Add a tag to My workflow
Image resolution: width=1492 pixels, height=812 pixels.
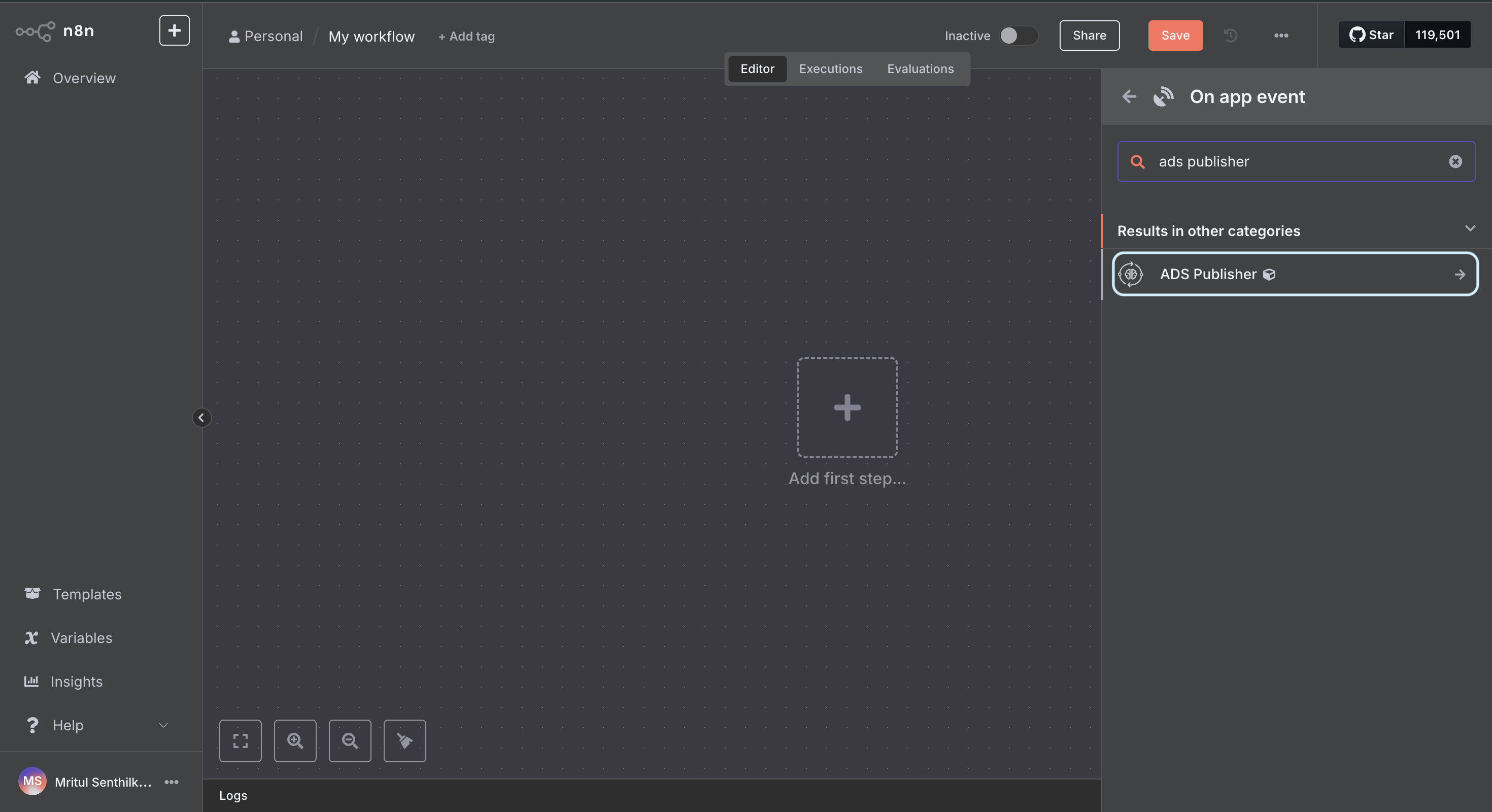(466, 36)
